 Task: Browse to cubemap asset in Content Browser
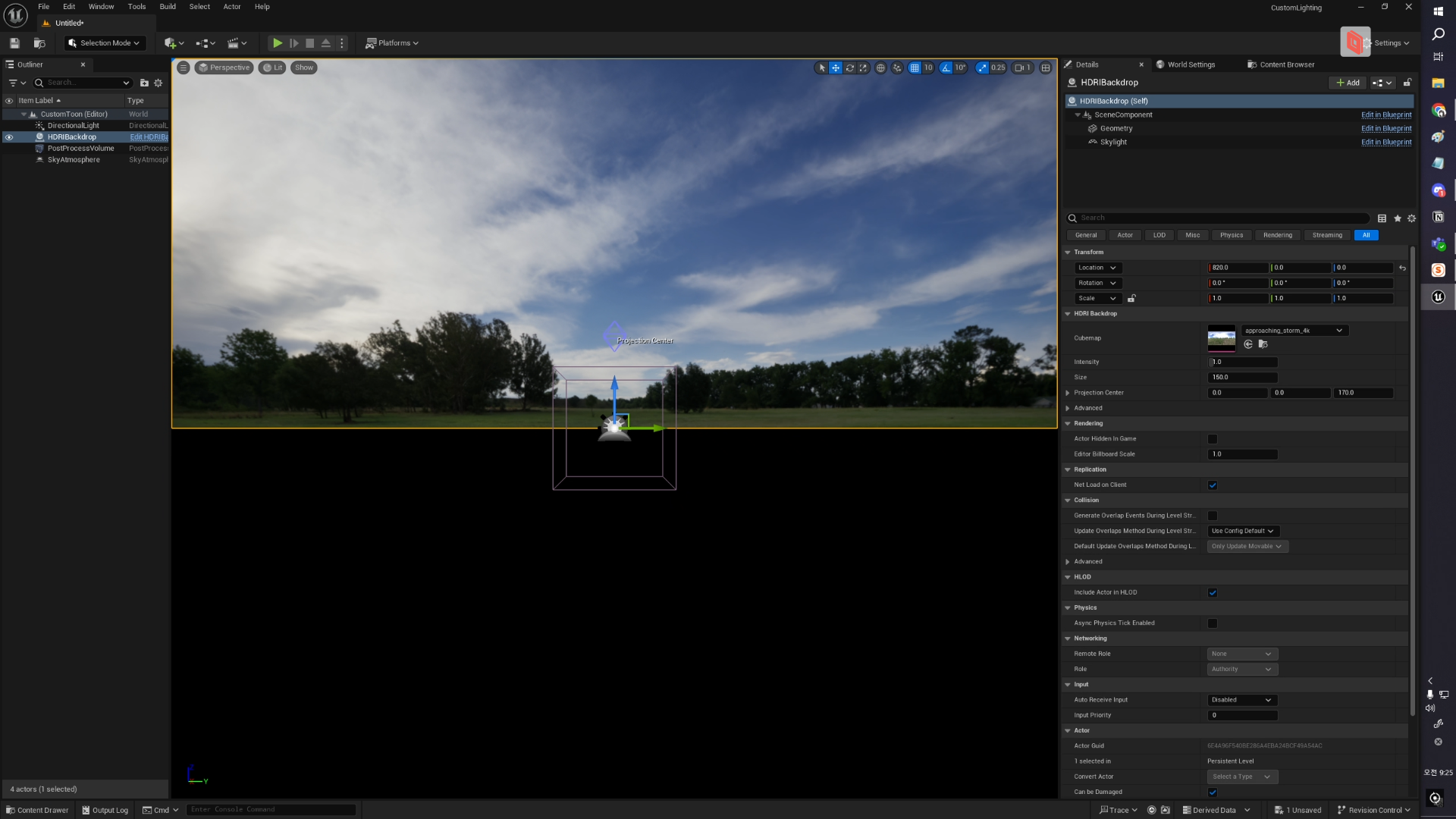[x=1263, y=344]
